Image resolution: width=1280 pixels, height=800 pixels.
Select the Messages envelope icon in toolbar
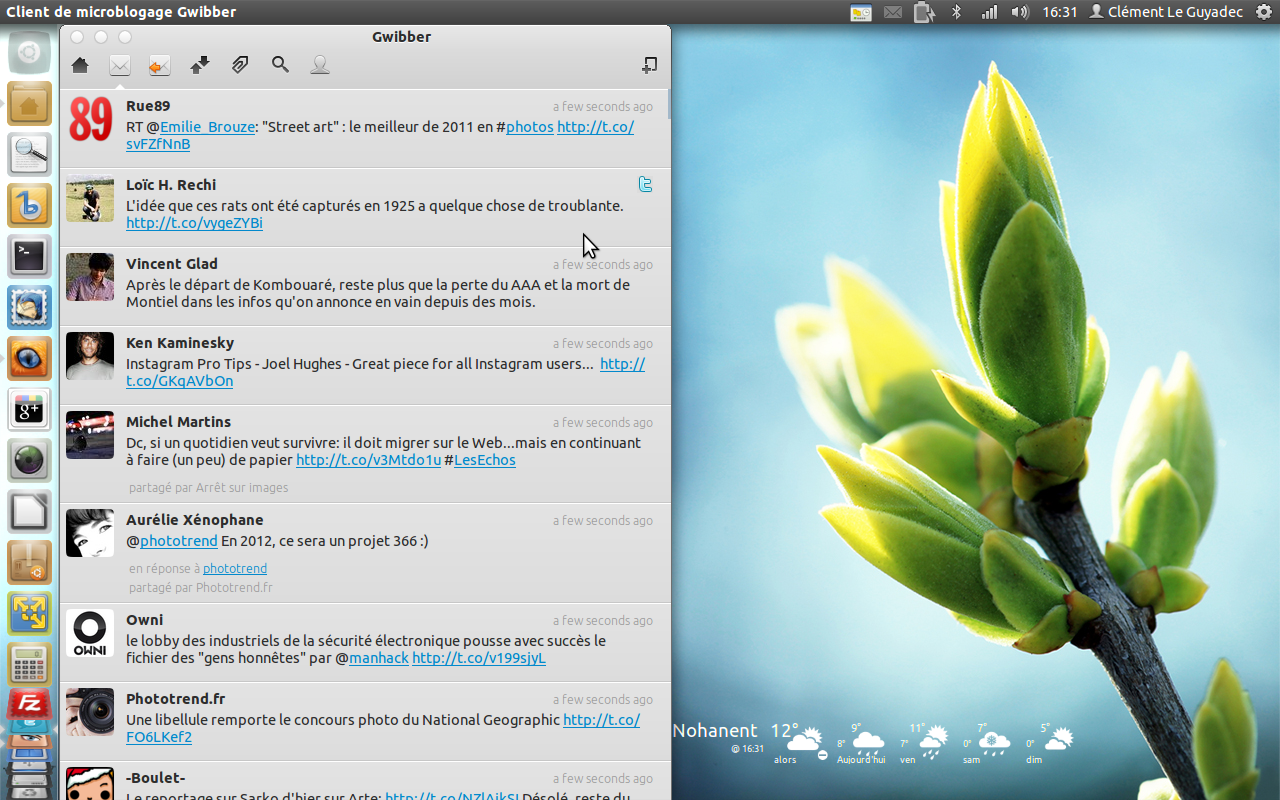(x=120, y=65)
